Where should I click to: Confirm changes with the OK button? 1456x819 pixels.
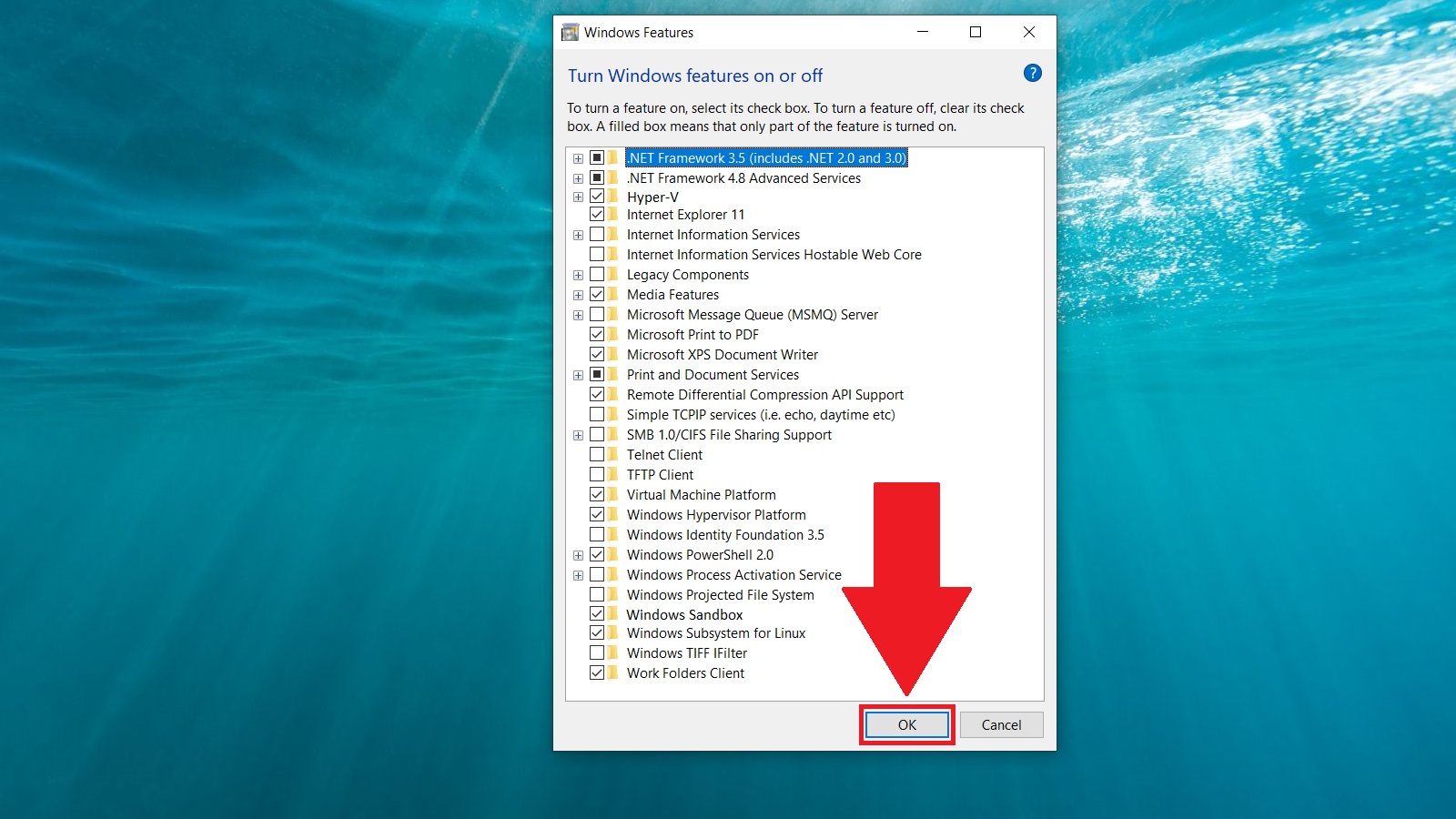click(907, 724)
